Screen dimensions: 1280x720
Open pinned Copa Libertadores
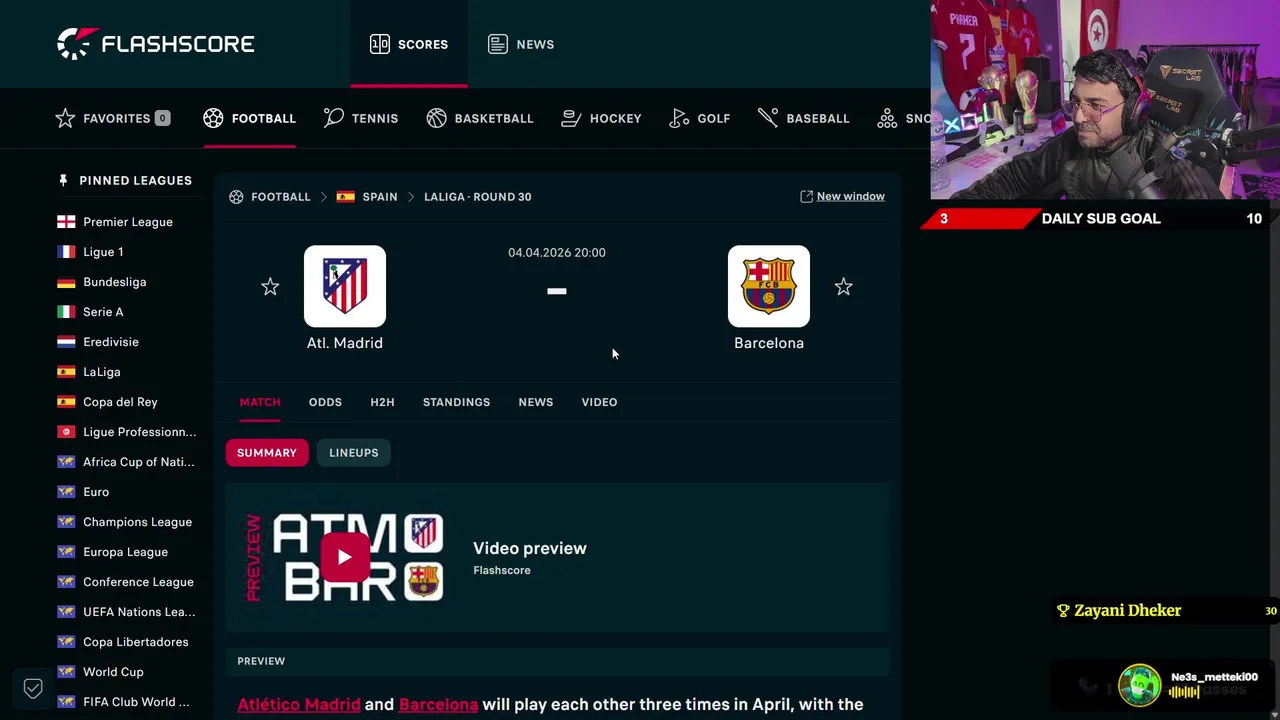pos(135,642)
